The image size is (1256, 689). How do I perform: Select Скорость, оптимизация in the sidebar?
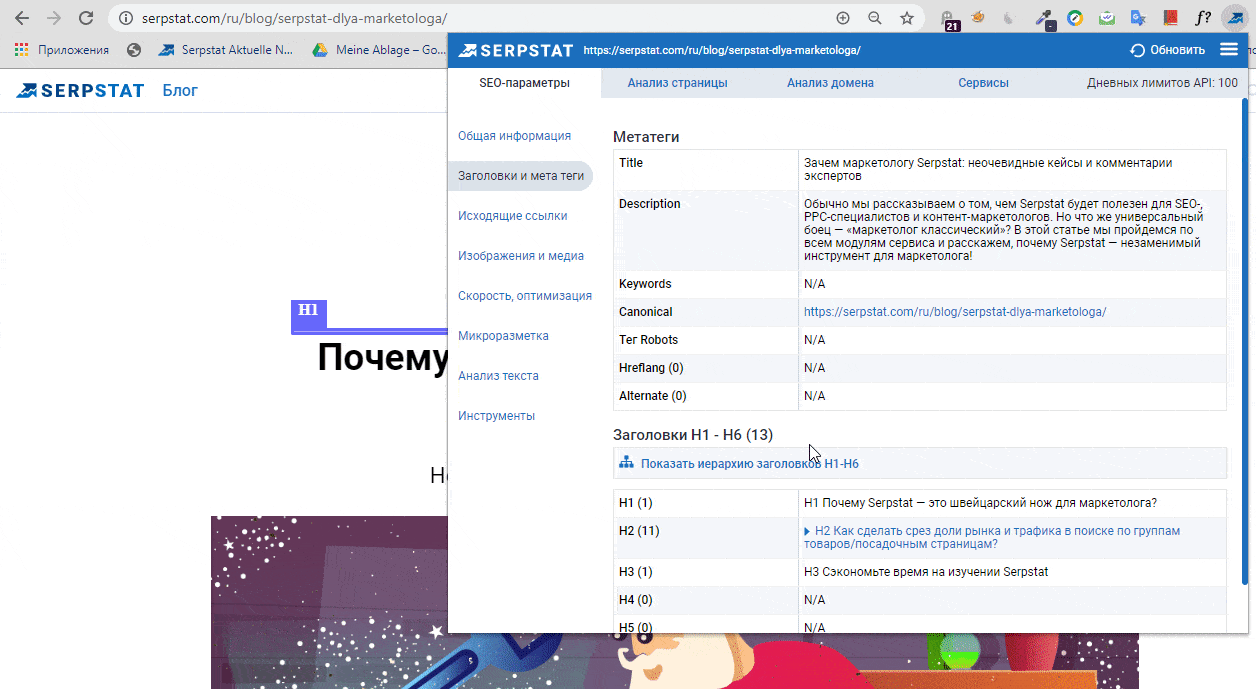click(525, 296)
